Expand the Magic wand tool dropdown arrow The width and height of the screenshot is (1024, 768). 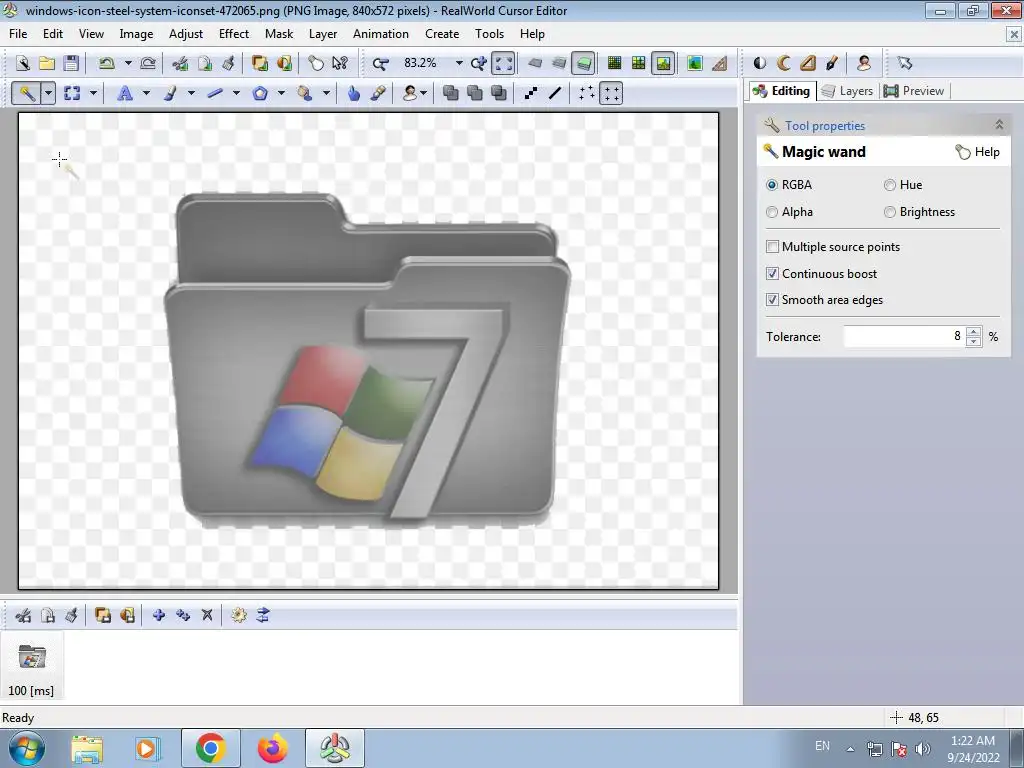point(48,93)
